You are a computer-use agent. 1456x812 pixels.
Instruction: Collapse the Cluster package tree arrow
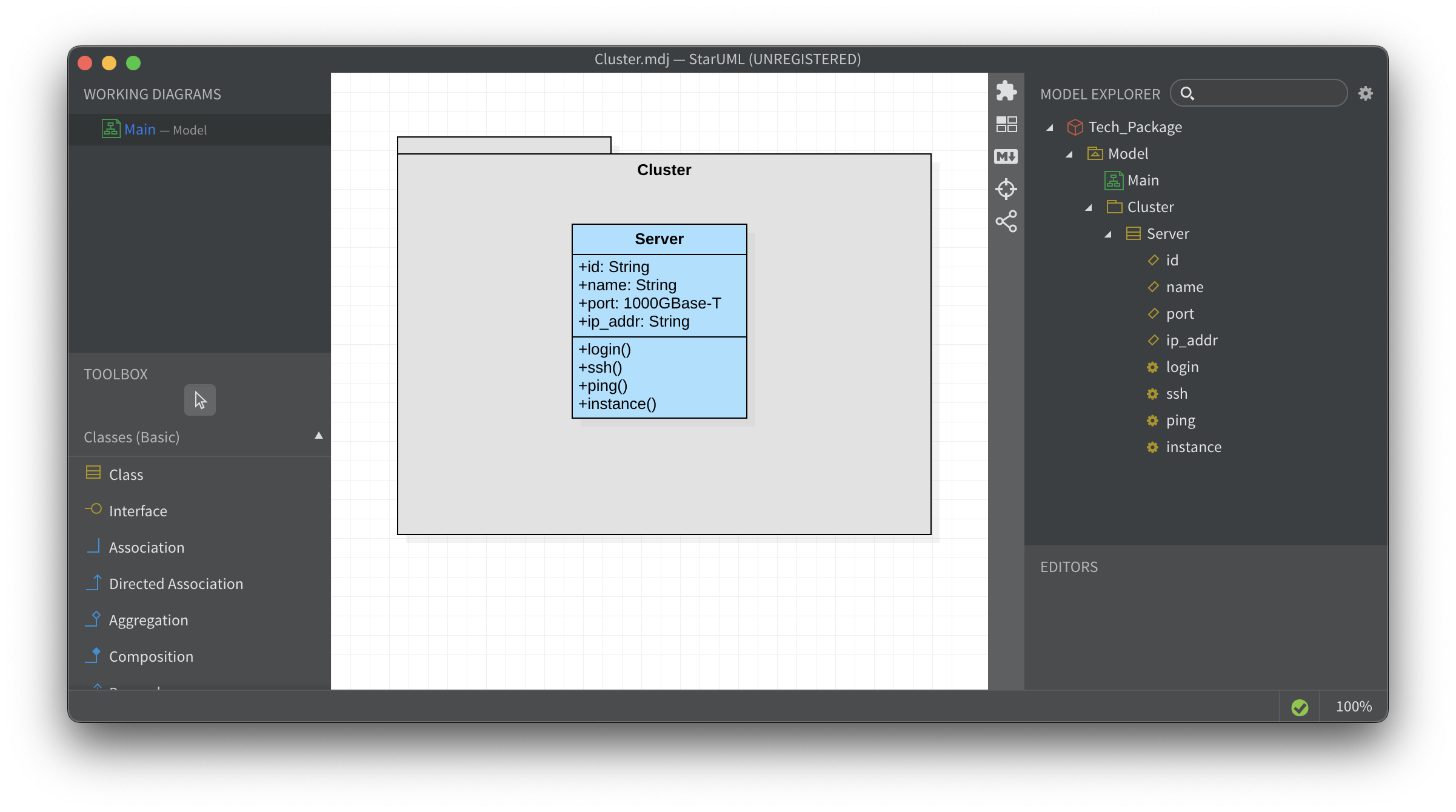(1089, 207)
